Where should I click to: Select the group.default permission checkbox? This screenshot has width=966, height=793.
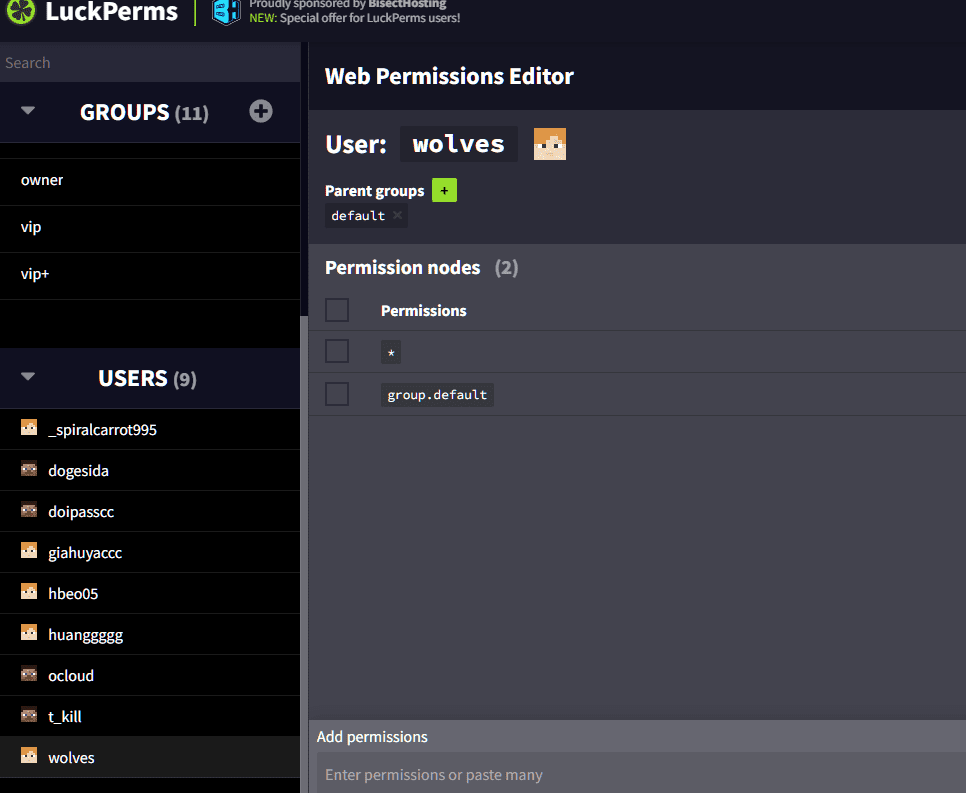coord(337,394)
